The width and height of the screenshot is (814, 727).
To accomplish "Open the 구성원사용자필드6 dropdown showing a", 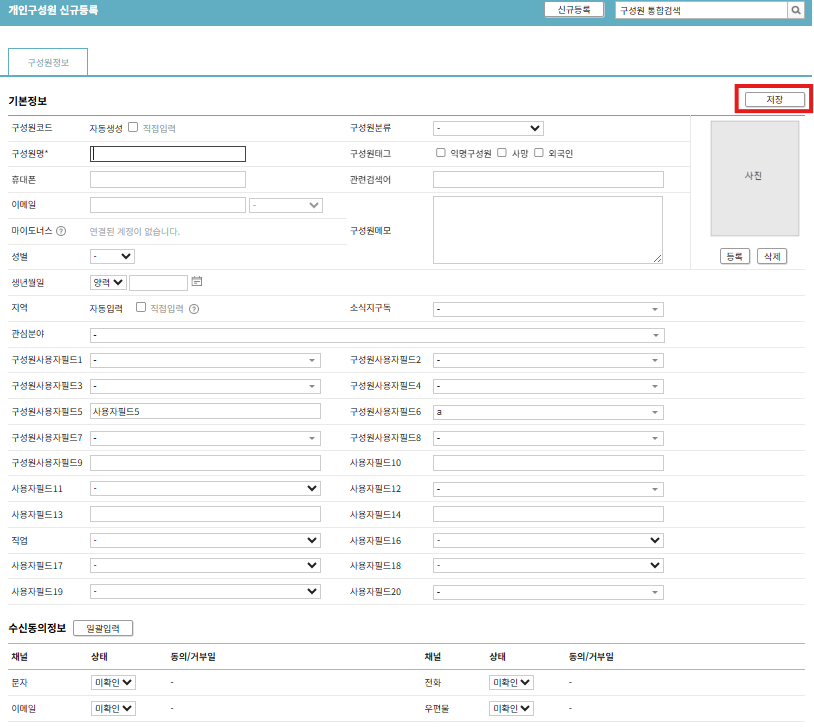I will click(x=548, y=412).
